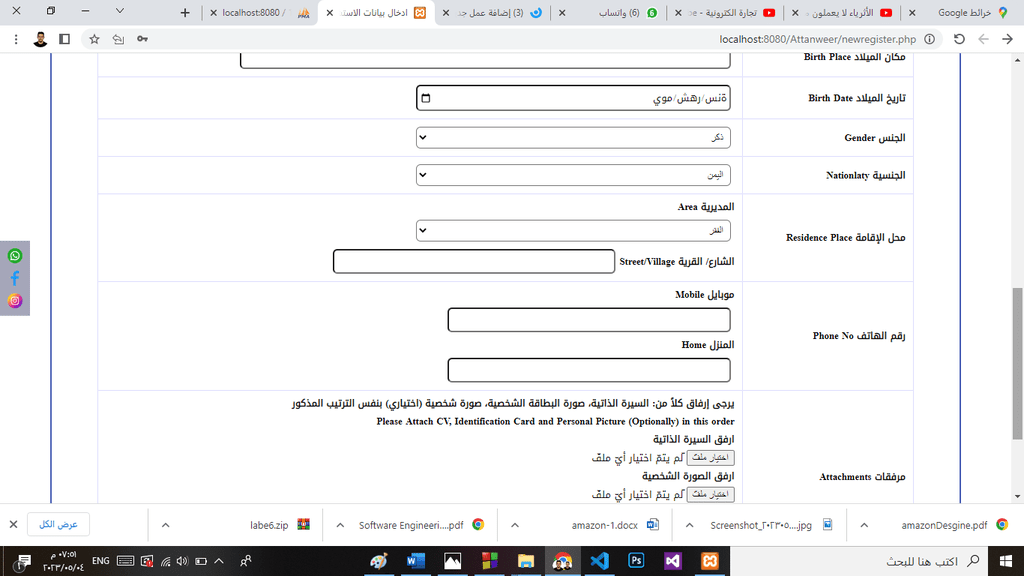Click the Mobile phone input field
The width and height of the screenshot is (1024, 576).
point(588,320)
